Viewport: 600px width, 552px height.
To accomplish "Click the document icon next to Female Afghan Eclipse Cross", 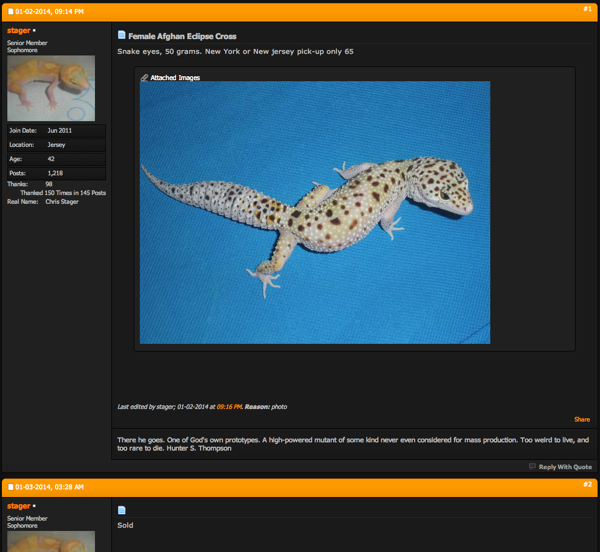I will 122,35.
